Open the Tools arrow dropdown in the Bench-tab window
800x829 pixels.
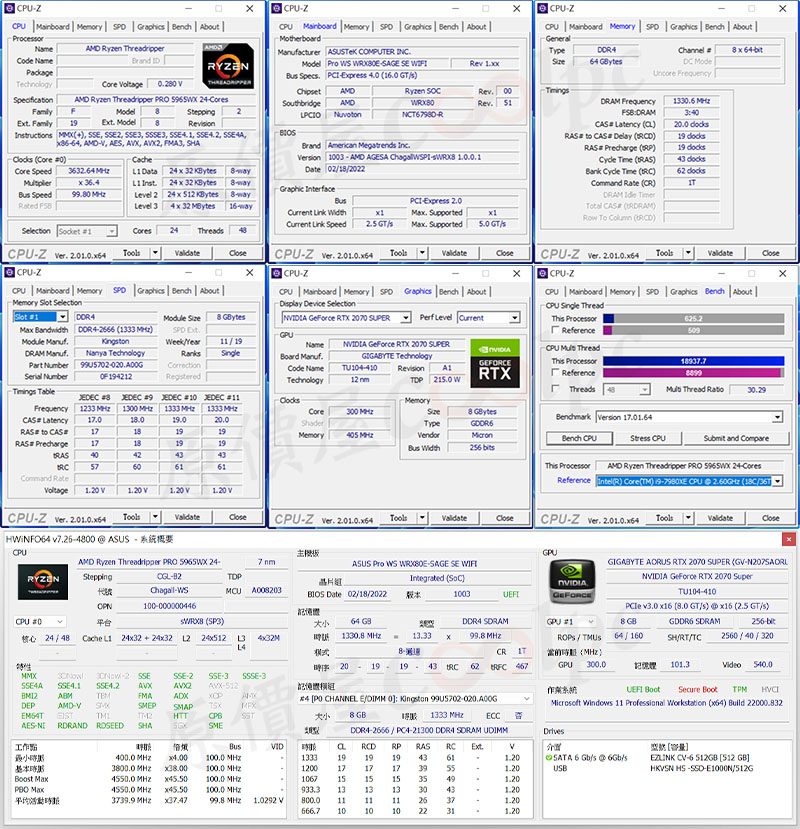(x=688, y=518)
